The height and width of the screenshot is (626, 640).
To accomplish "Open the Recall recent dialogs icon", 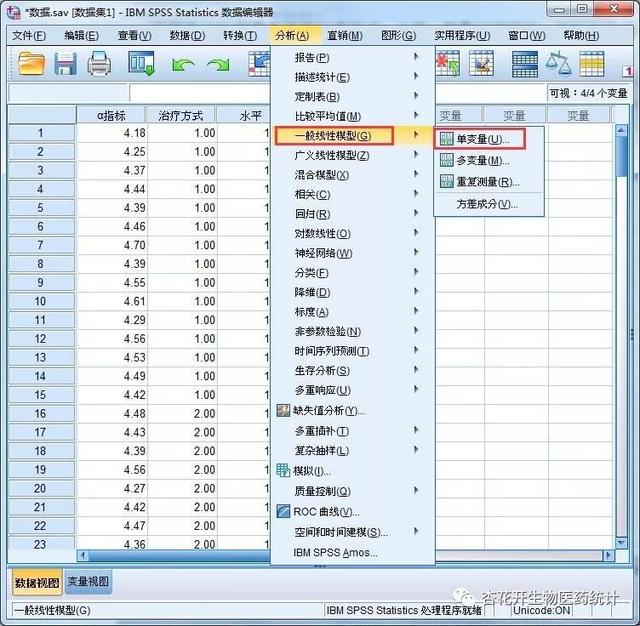I will 141,63.
